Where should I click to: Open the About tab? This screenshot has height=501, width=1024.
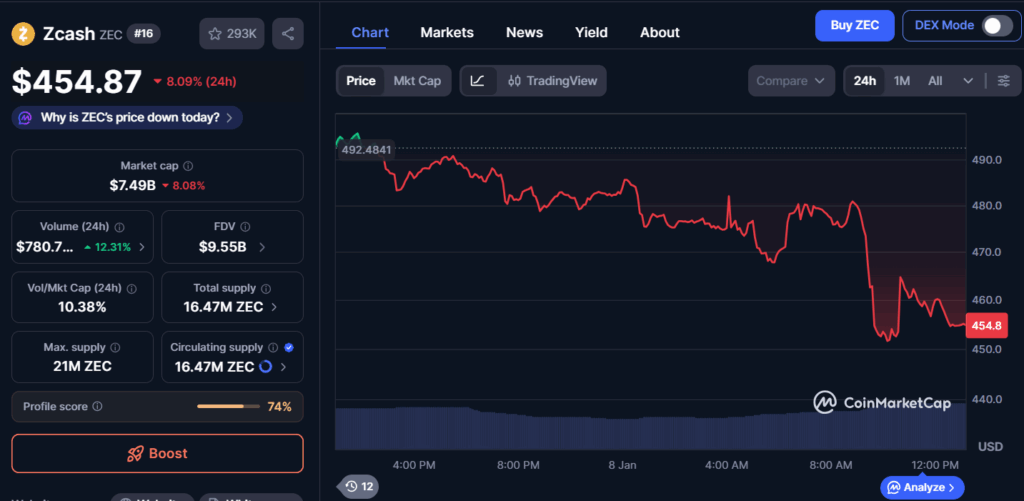click(x=660, y=33)
